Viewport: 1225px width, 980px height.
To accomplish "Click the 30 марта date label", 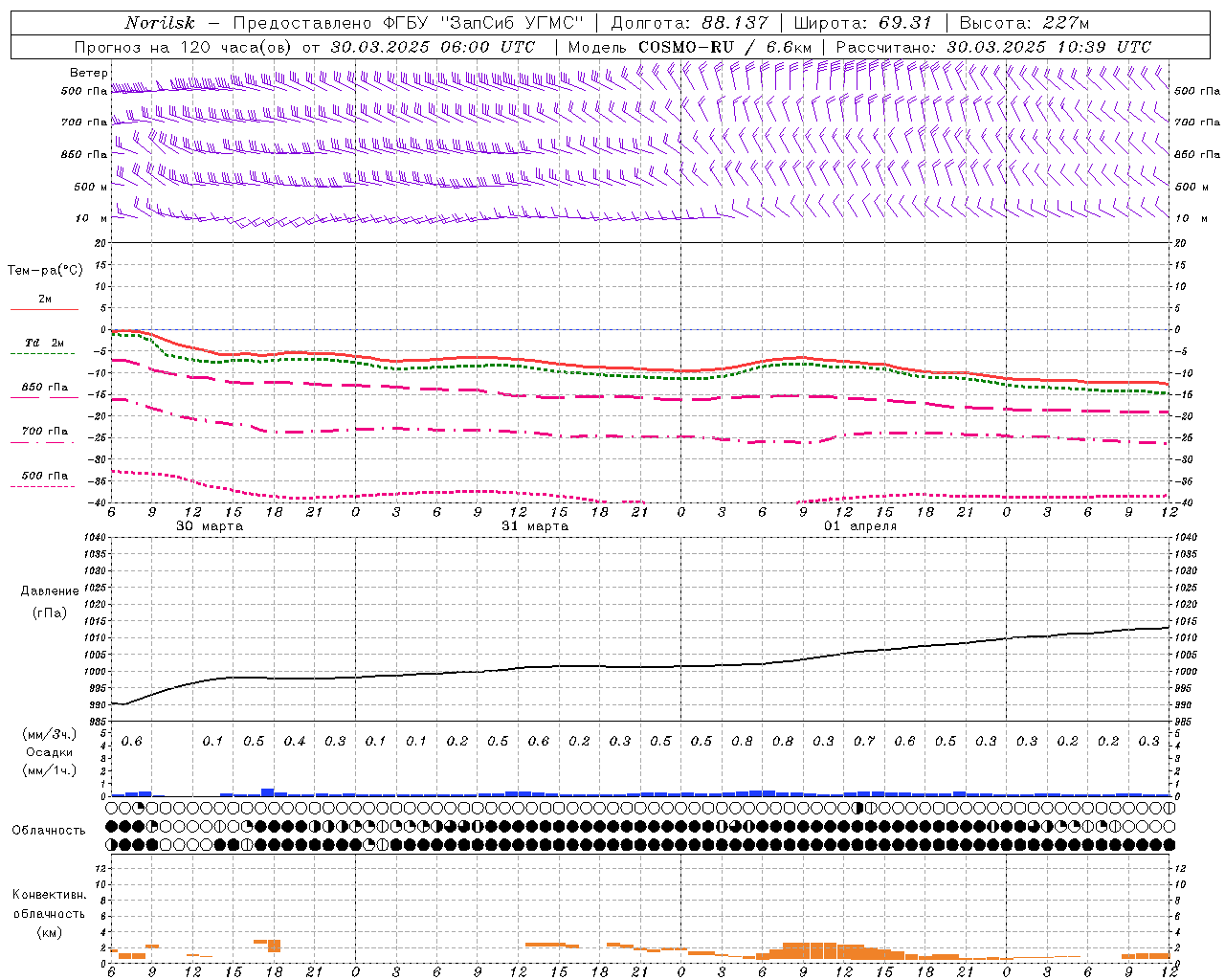I will point(210,526).
